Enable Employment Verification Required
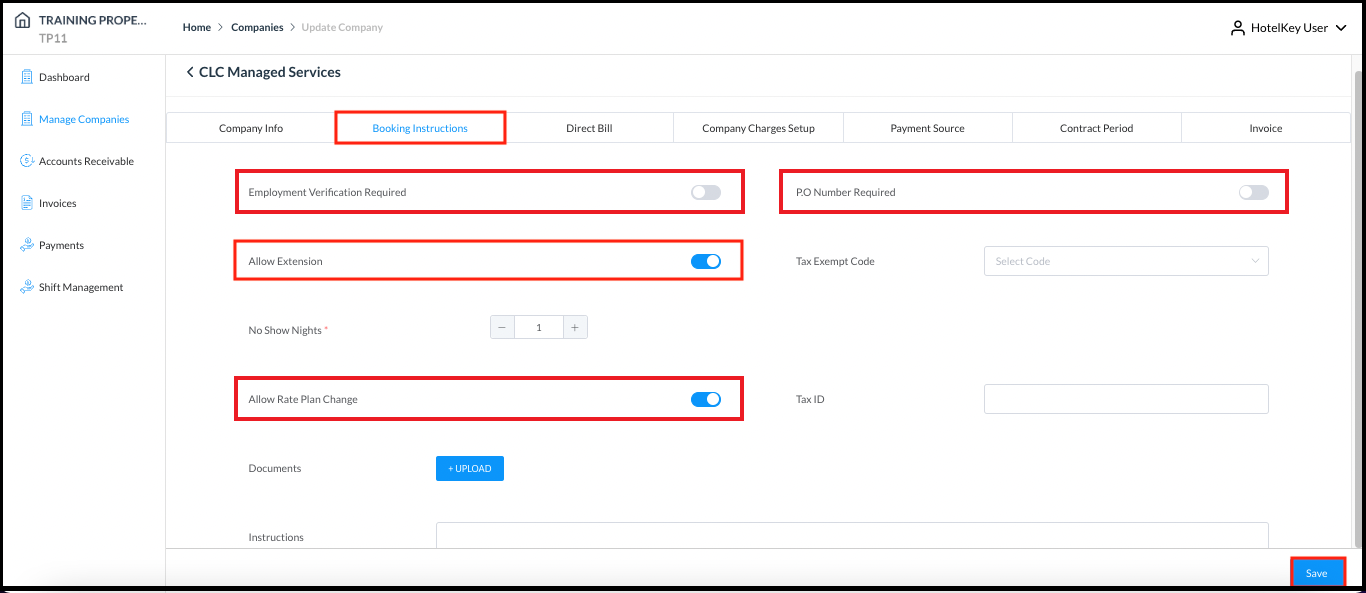This screenshot has width=1366, height=593. [x=706, y=191]
